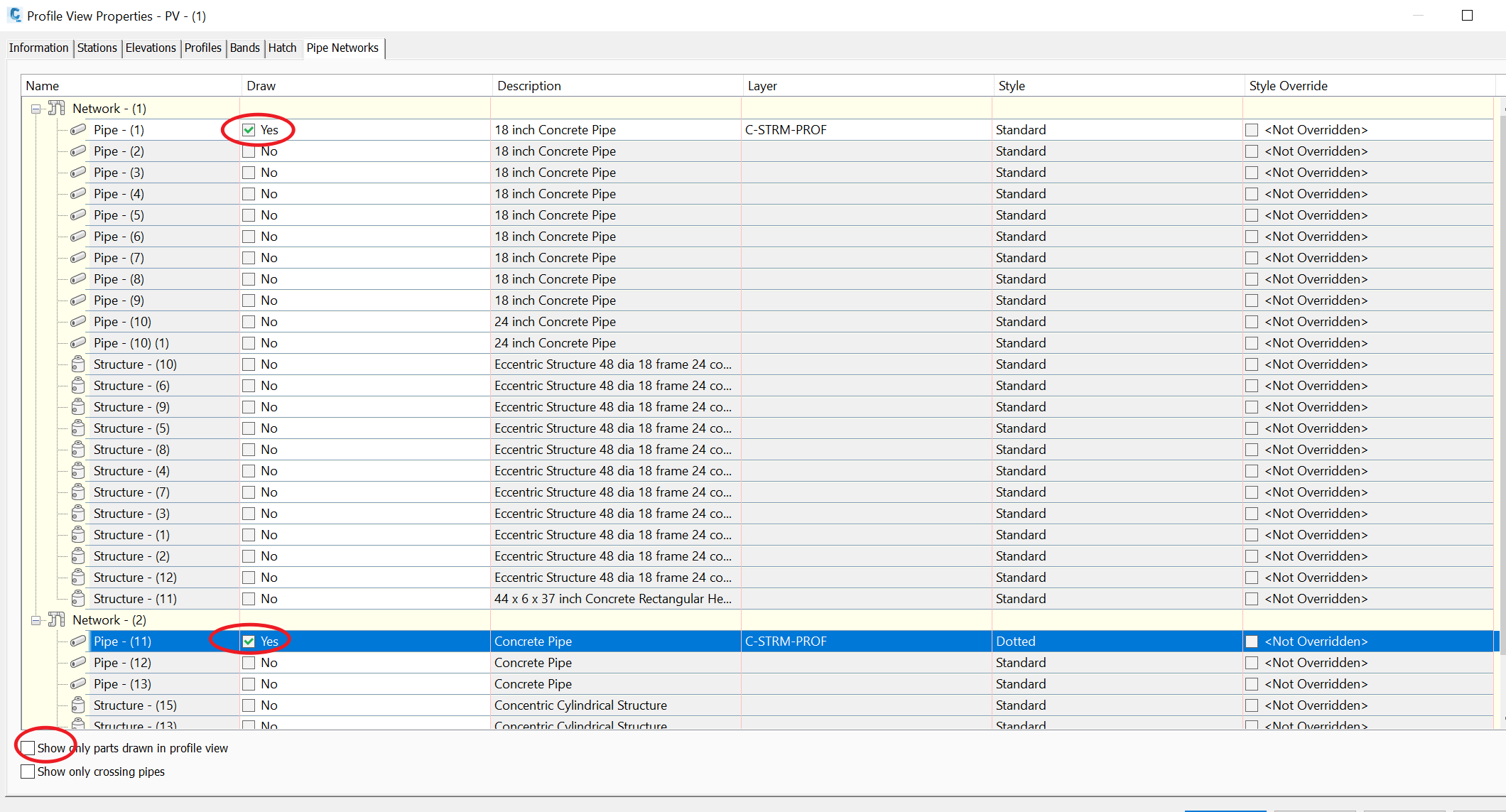Open the Elevations tab
1506x812 pixels.
(151, 48)
